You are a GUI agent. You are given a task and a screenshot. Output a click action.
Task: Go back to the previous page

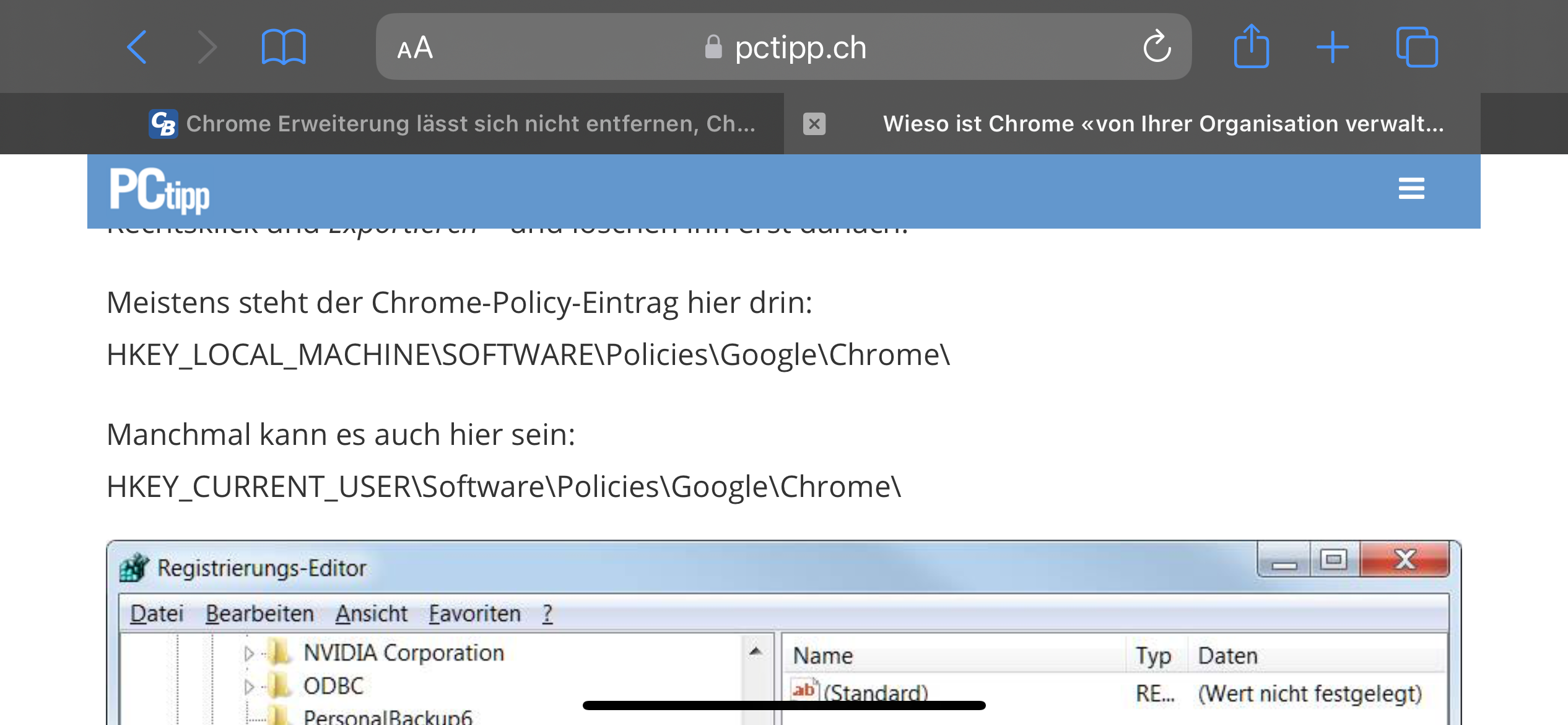pyautogui.click(x=137, y=47)
